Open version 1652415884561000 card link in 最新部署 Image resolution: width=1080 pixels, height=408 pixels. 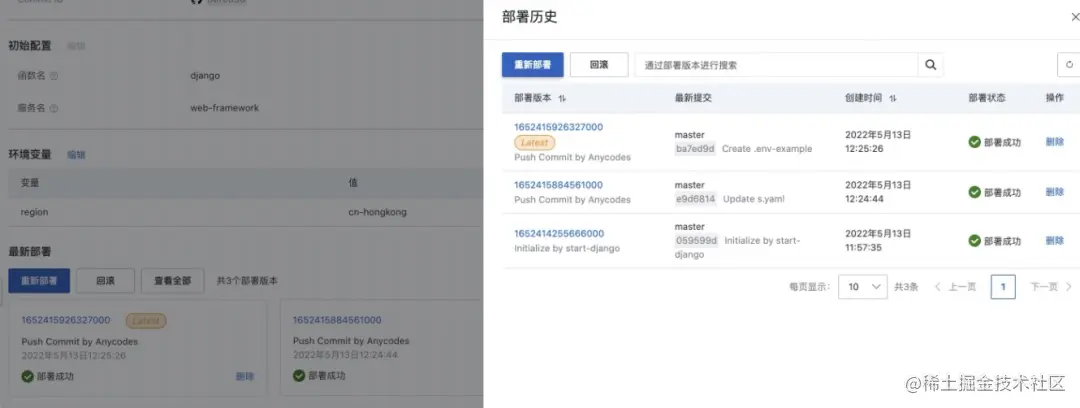[x=337, y=320]
